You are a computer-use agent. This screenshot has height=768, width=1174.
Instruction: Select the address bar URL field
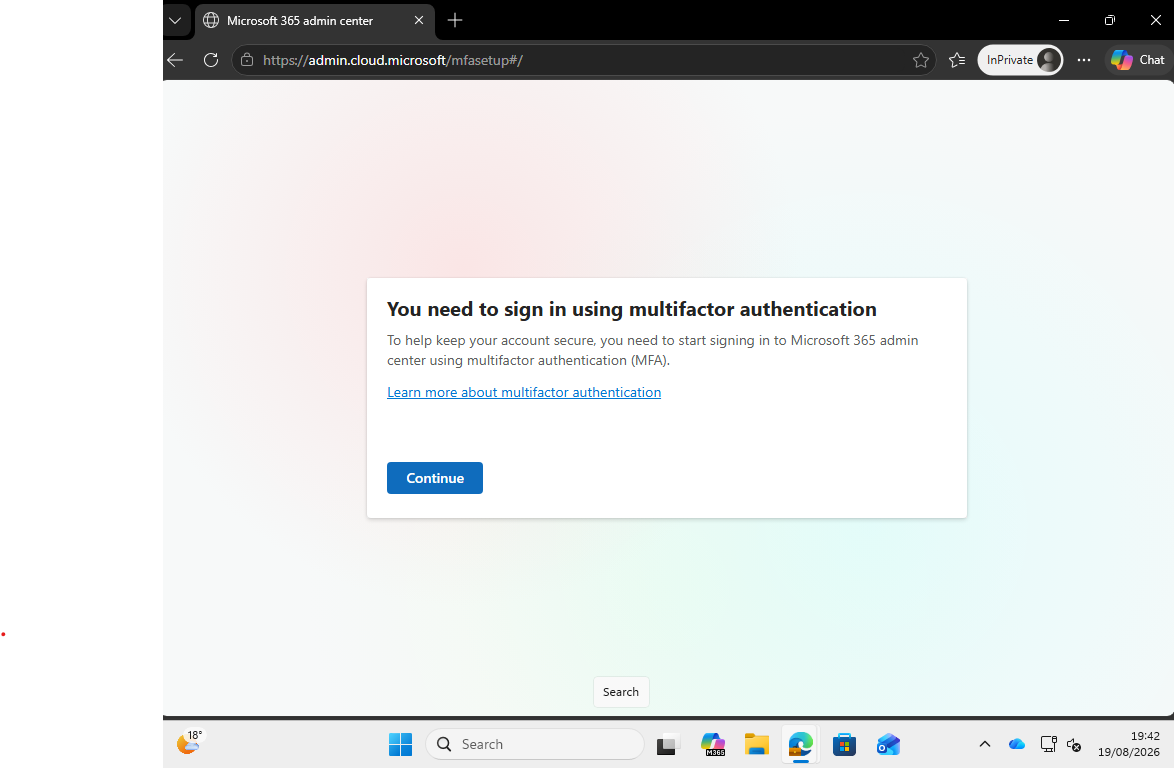click(584, 60)
